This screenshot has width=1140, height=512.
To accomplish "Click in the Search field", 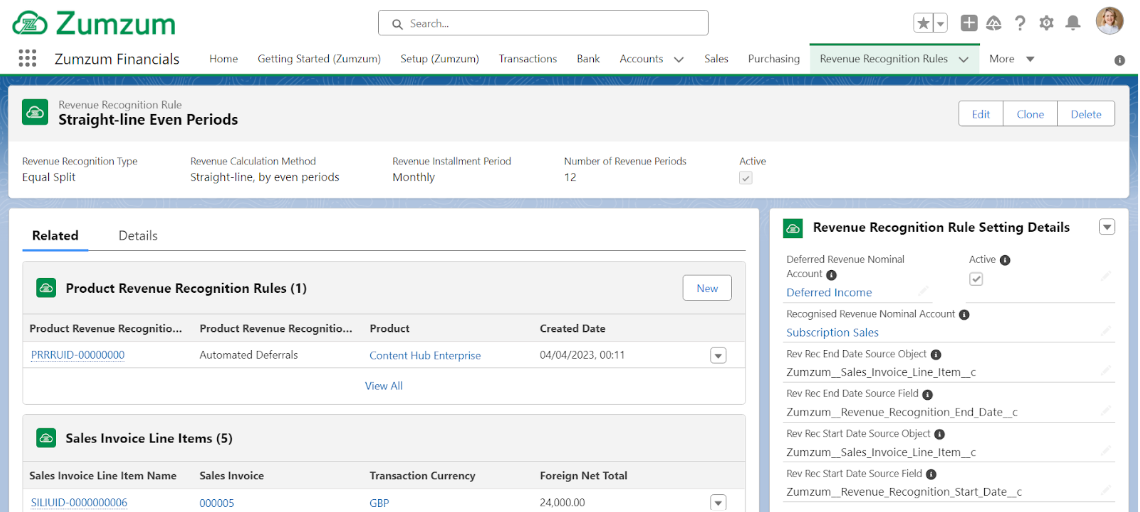I will [543, 23].
